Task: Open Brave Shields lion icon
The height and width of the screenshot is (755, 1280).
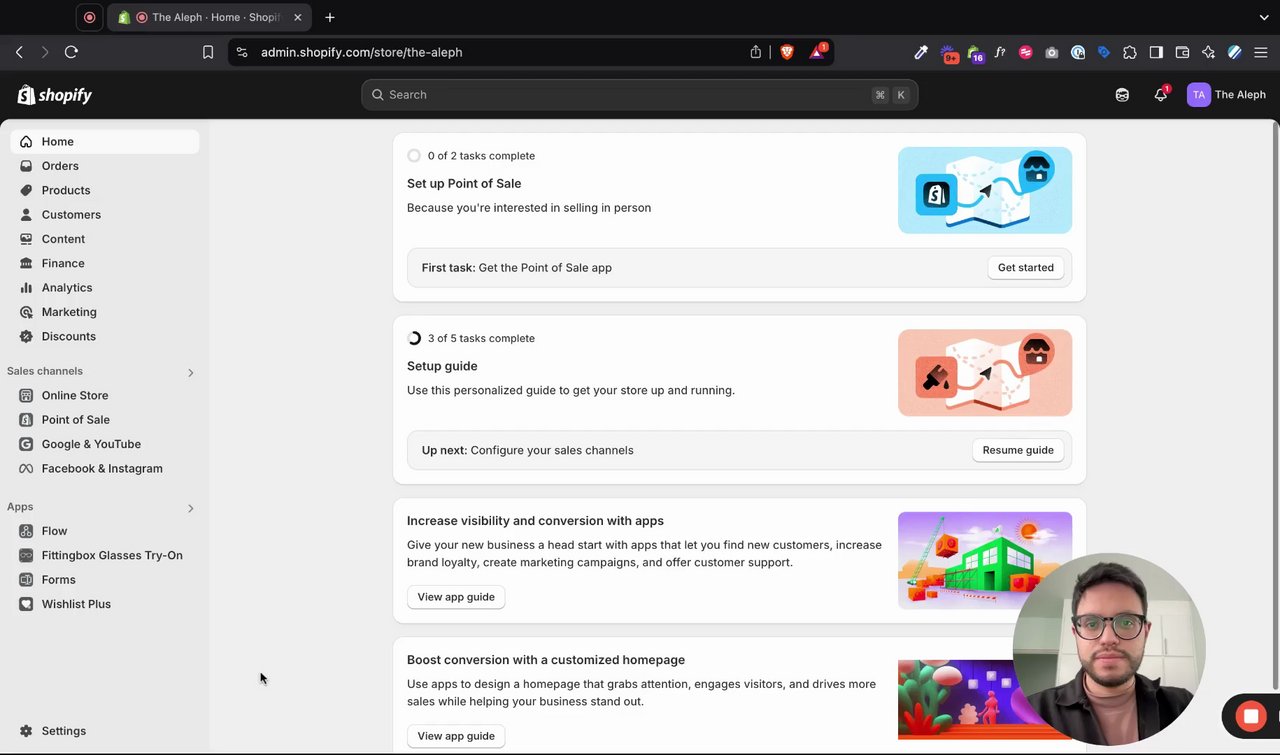Action: tap(787, 52)
